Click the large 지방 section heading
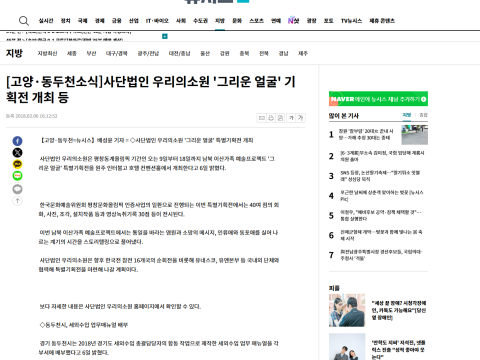This screenshot has height=360, width=480. tap(14, 53)
